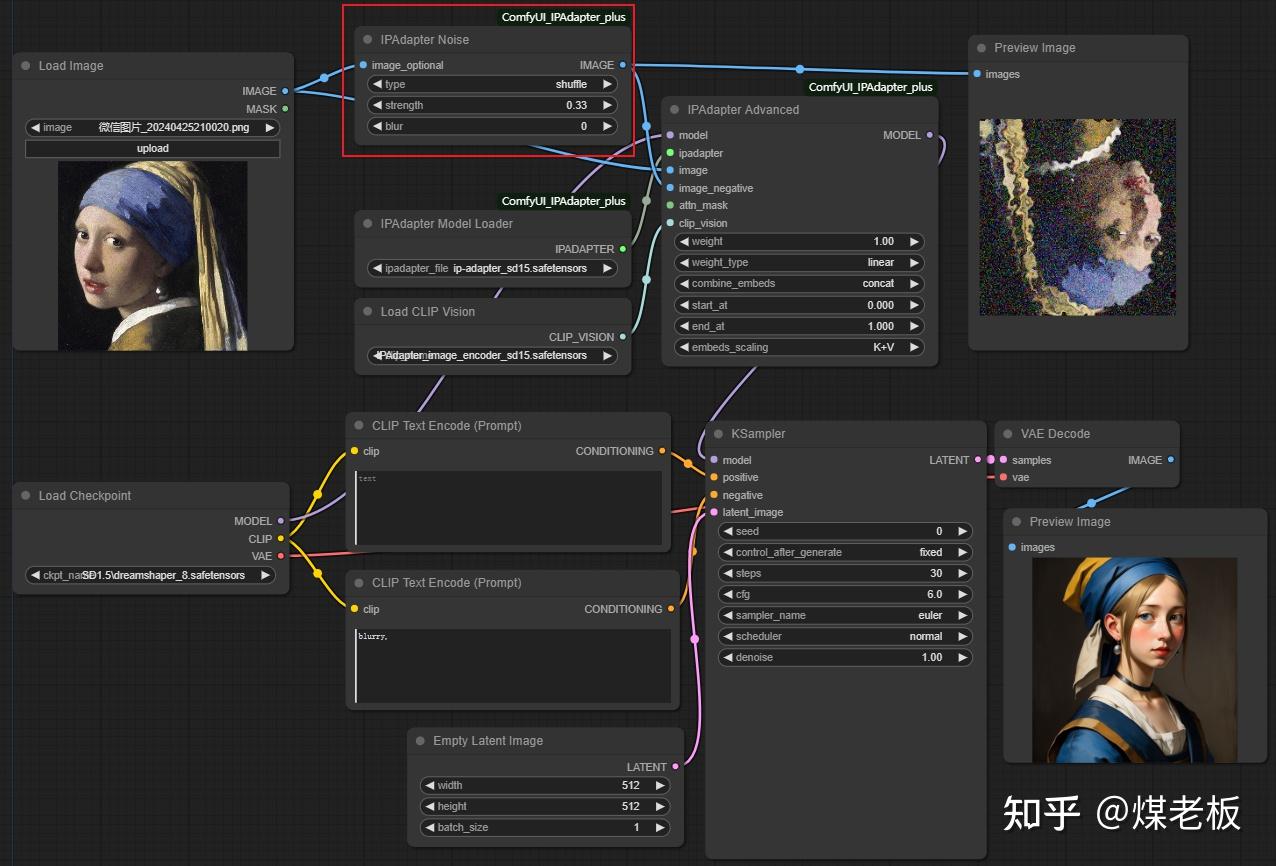Click the upload button in Load Image

click(153, 148)
